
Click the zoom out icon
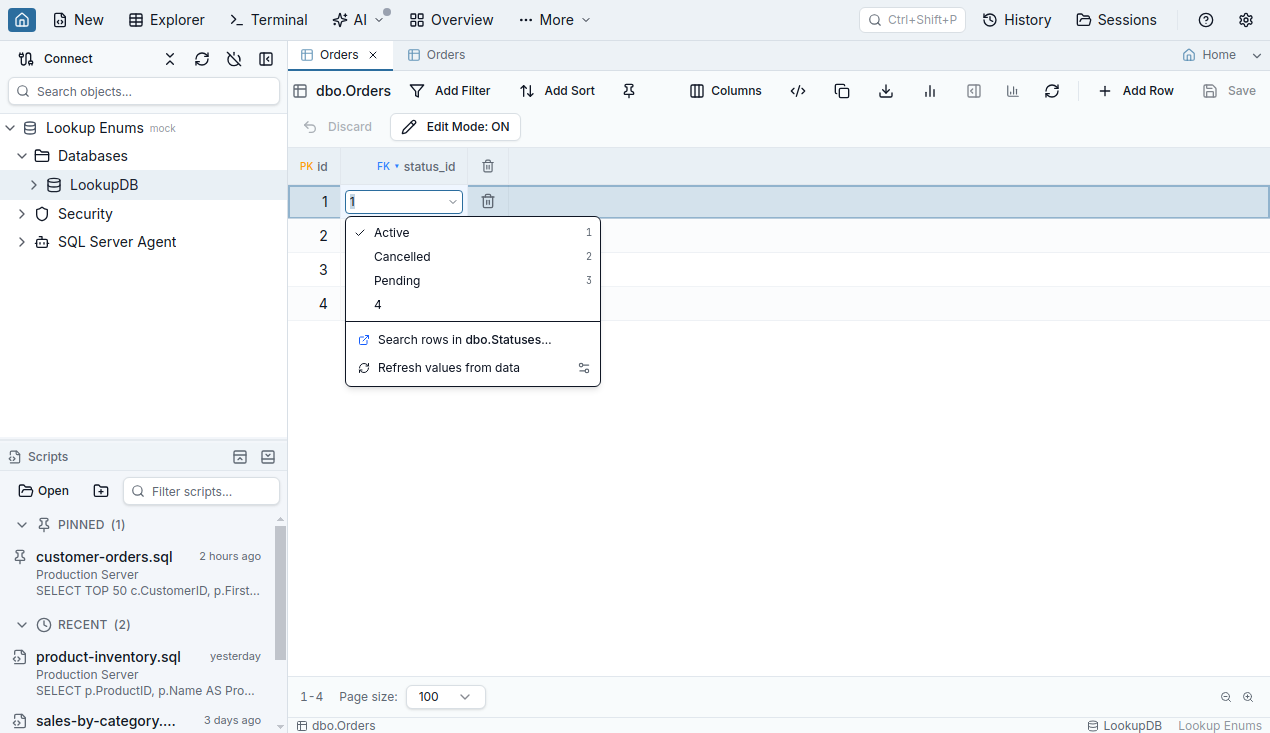(1226, 697)
